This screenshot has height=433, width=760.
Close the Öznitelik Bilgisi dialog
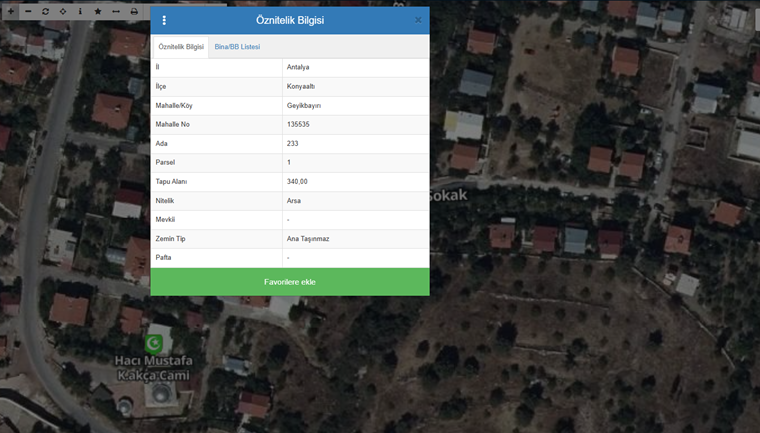click(x=418, y=20)
